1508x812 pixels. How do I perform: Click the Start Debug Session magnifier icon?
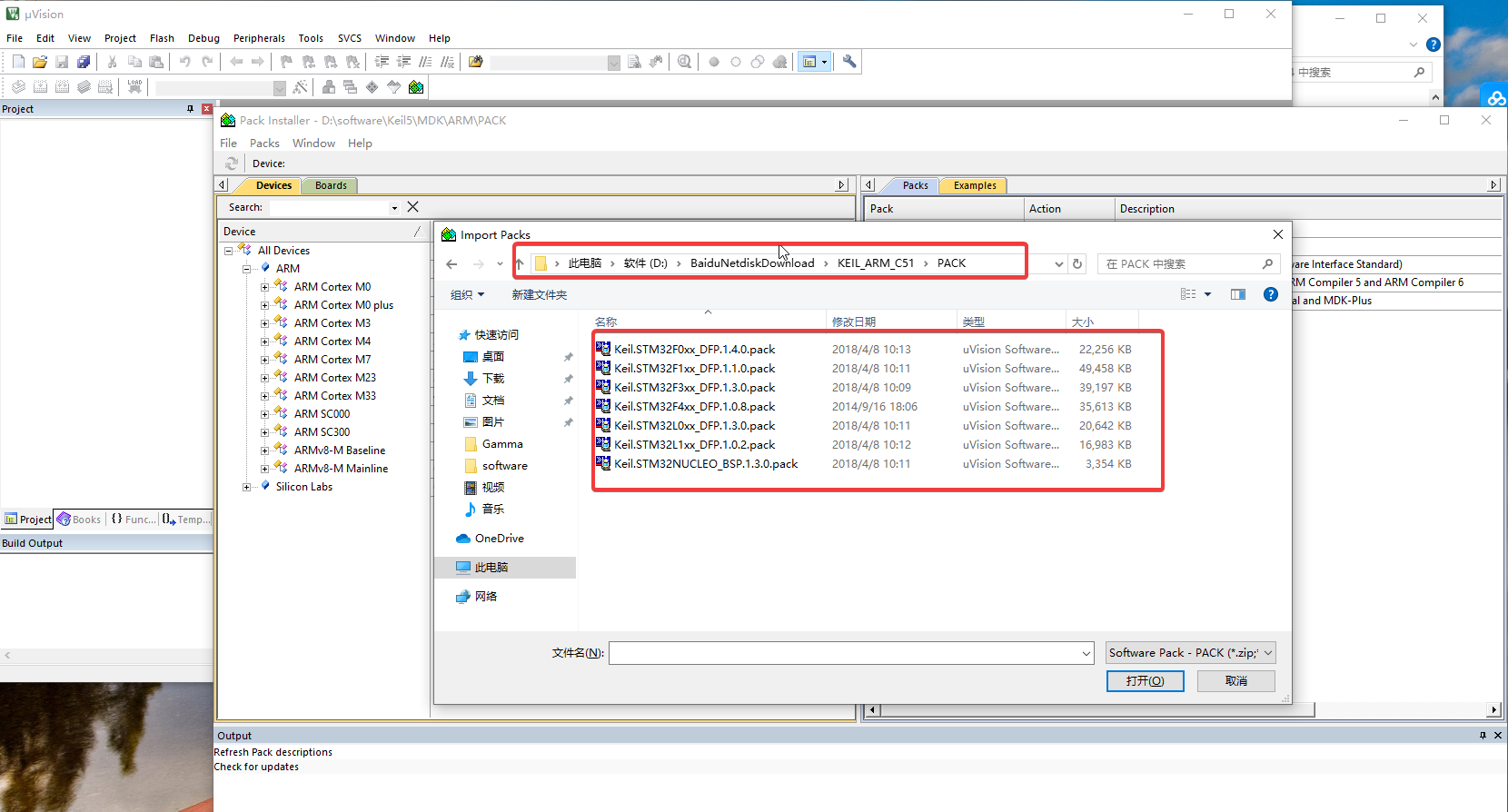(x=684, y=62)
